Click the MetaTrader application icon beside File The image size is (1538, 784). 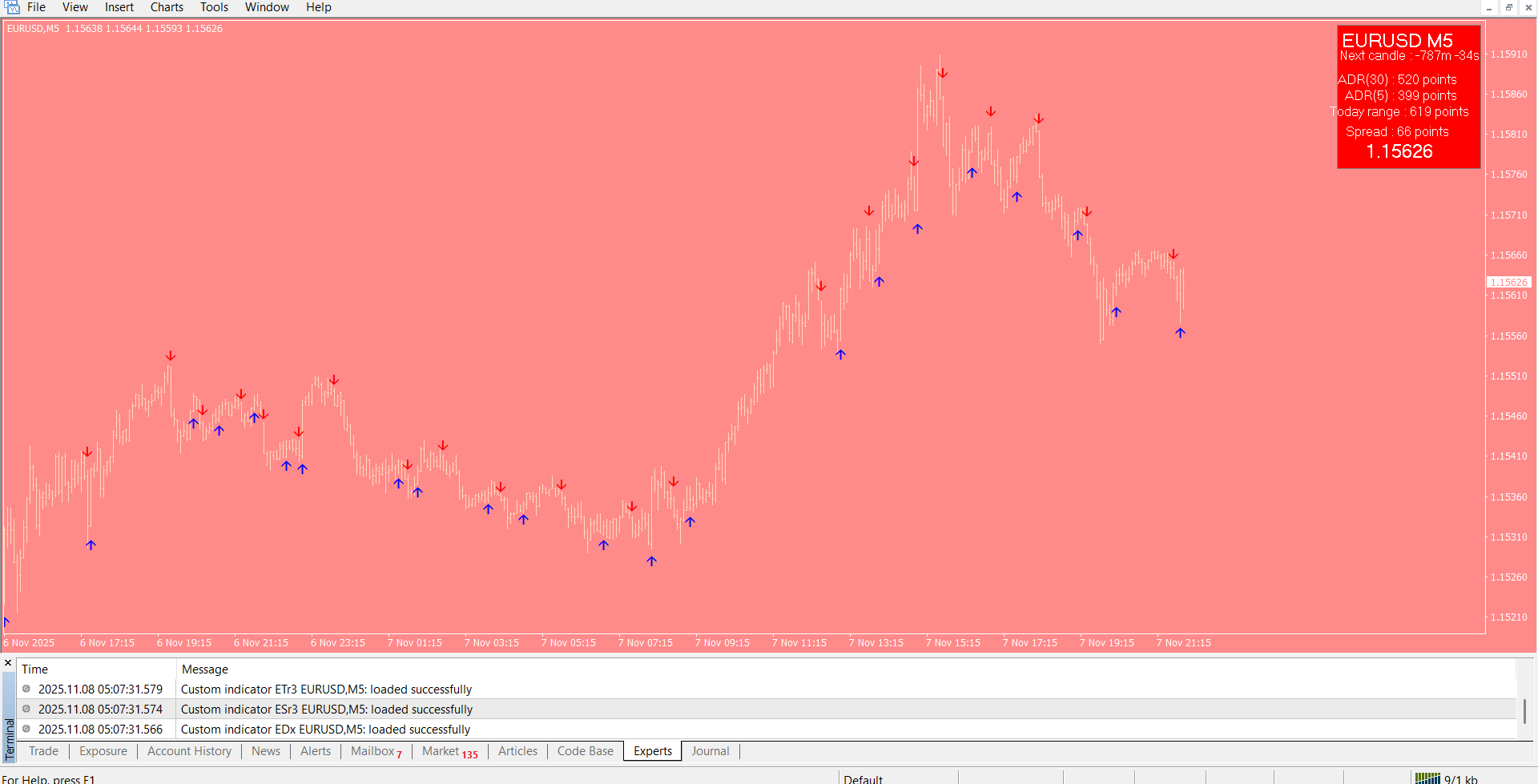click(x=11, y=7)
